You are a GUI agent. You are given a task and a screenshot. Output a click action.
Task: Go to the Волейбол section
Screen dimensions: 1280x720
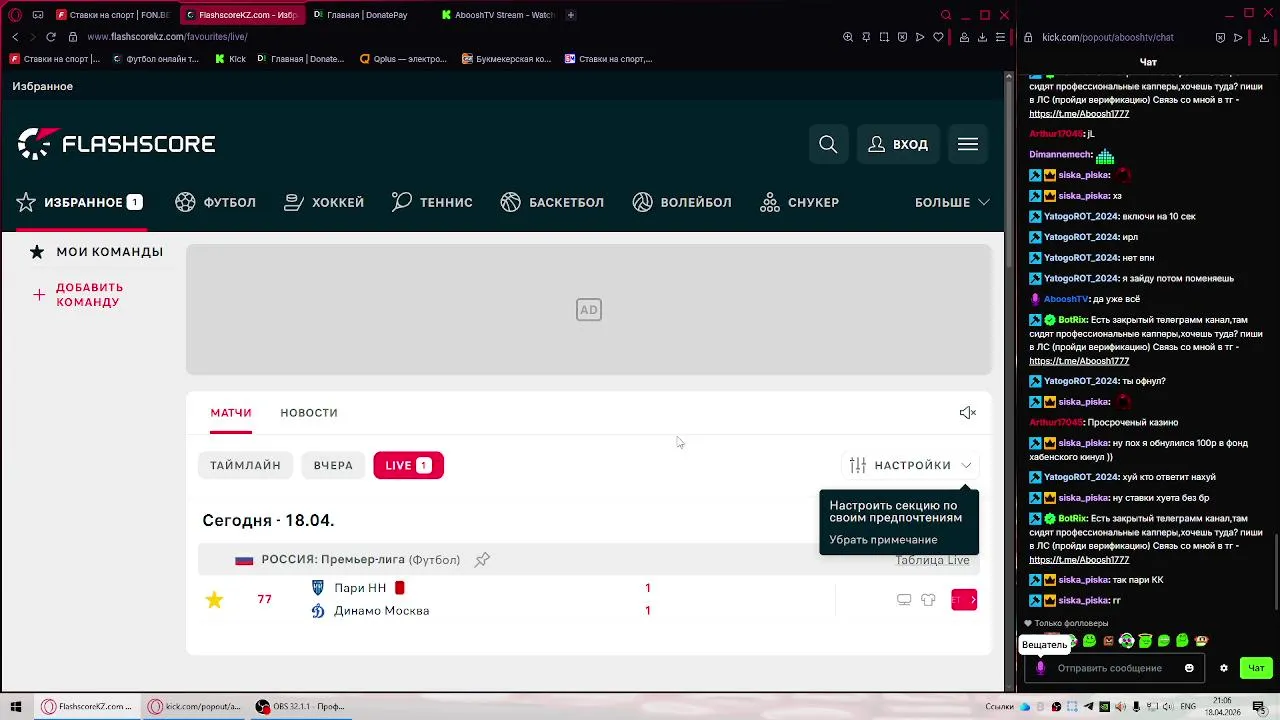(682, 202)
